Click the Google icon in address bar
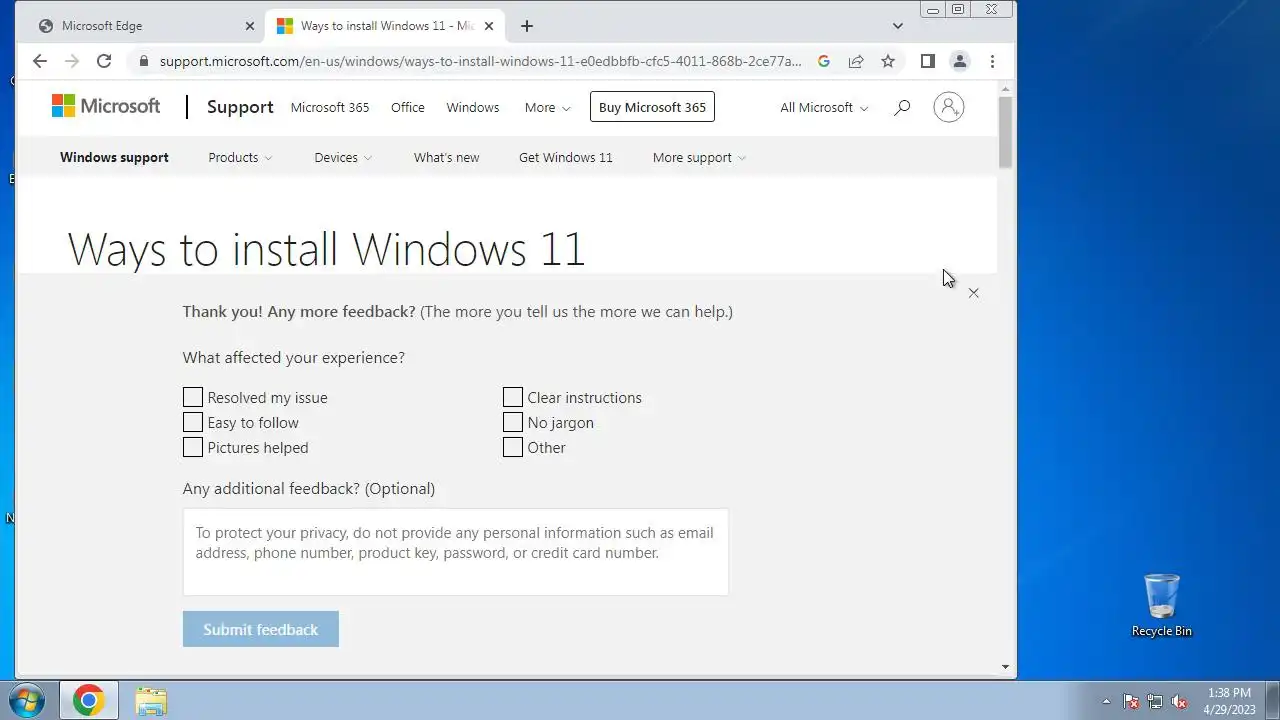The width and height of the screenshot is (1280, 720). tap(824, 61)
